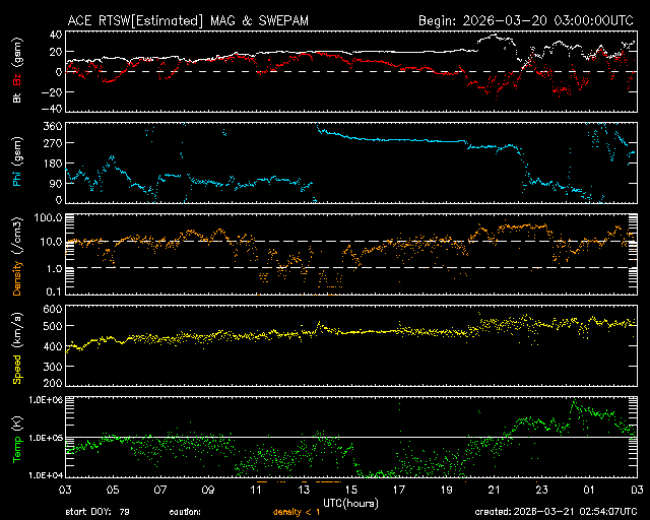Click the '15' hour tick label
This screenshot has height=520, width=650.
pos(351,490)
